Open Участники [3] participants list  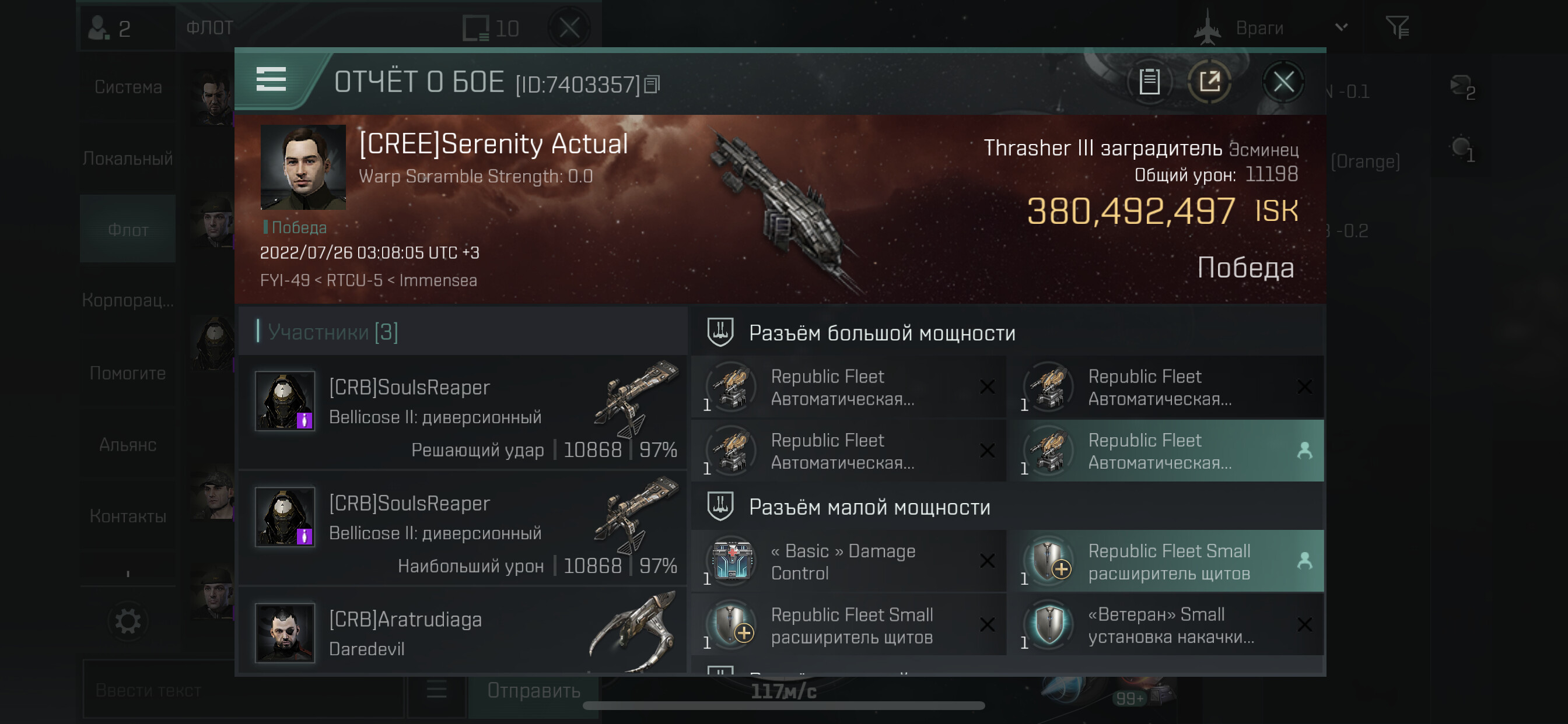click(x=332, y=332)
